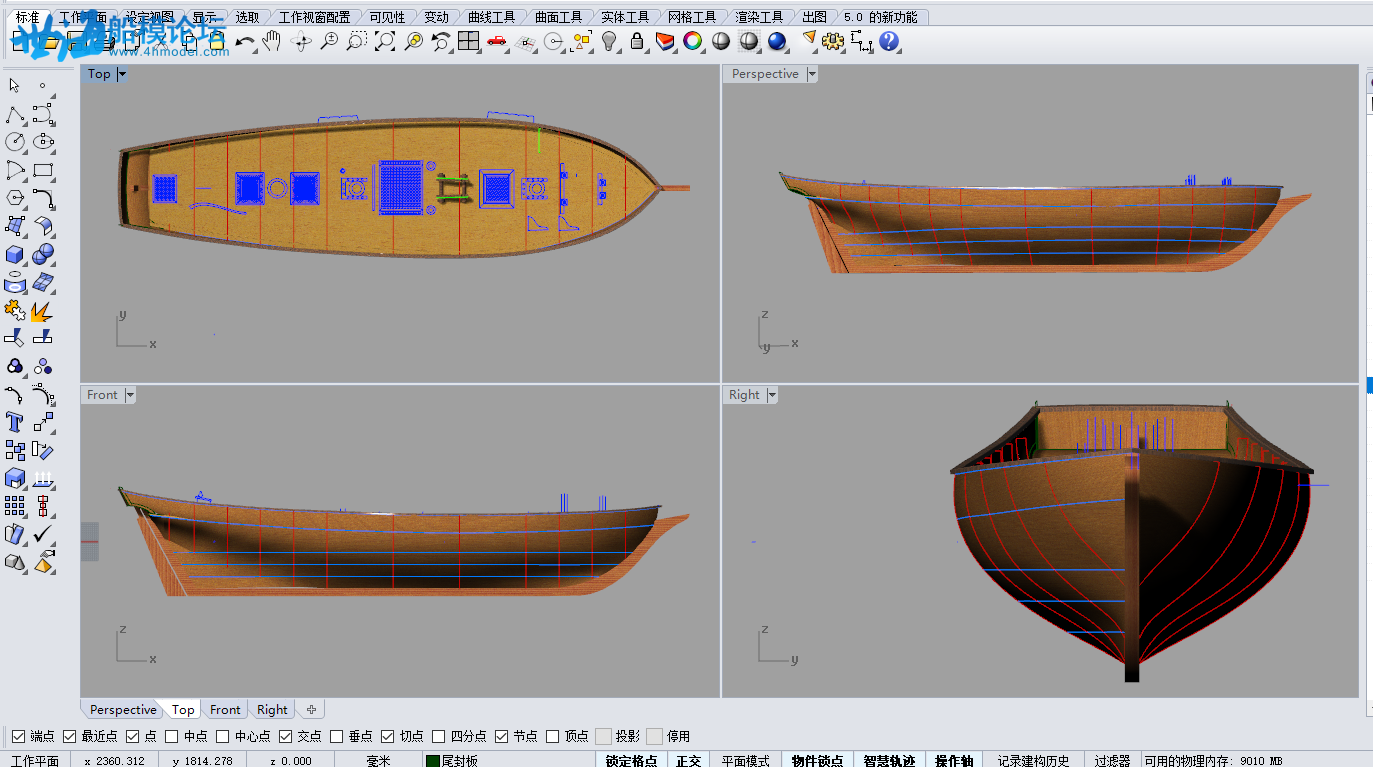Disable the 交点 osnap checkbox
Screen dimensions: 1373x767
286,736
